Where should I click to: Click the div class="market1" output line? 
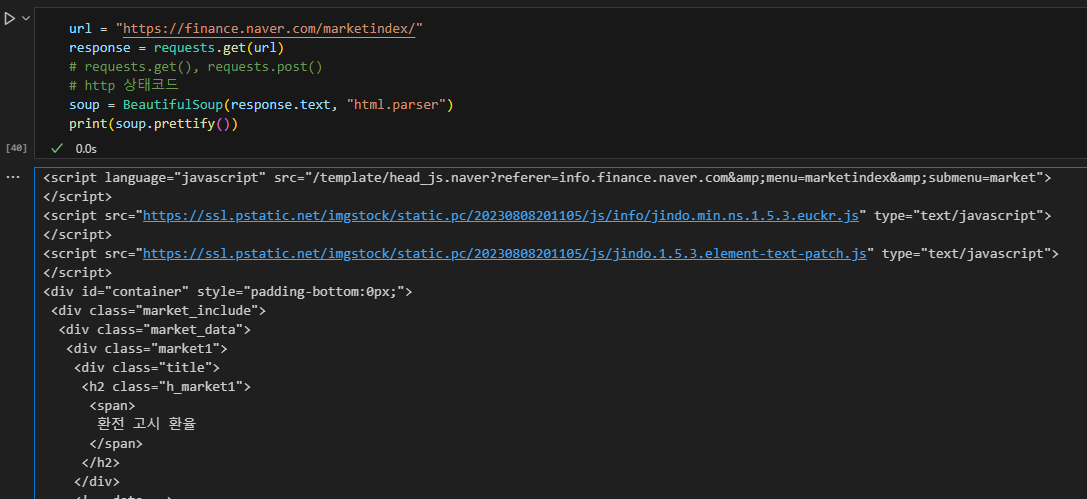click(x=147, y=349)
